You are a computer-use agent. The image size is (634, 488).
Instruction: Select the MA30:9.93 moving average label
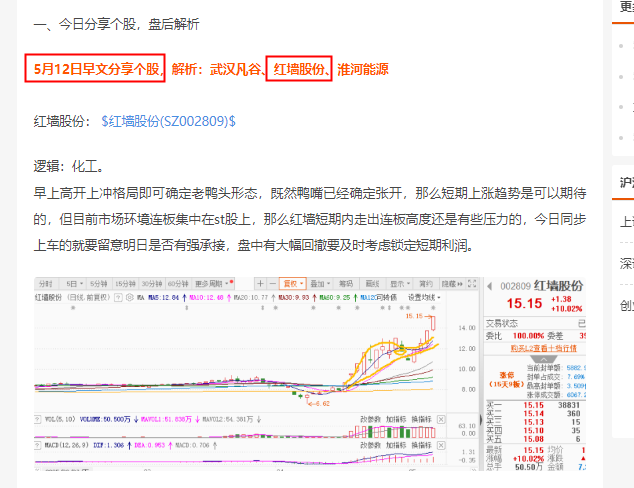294,298
